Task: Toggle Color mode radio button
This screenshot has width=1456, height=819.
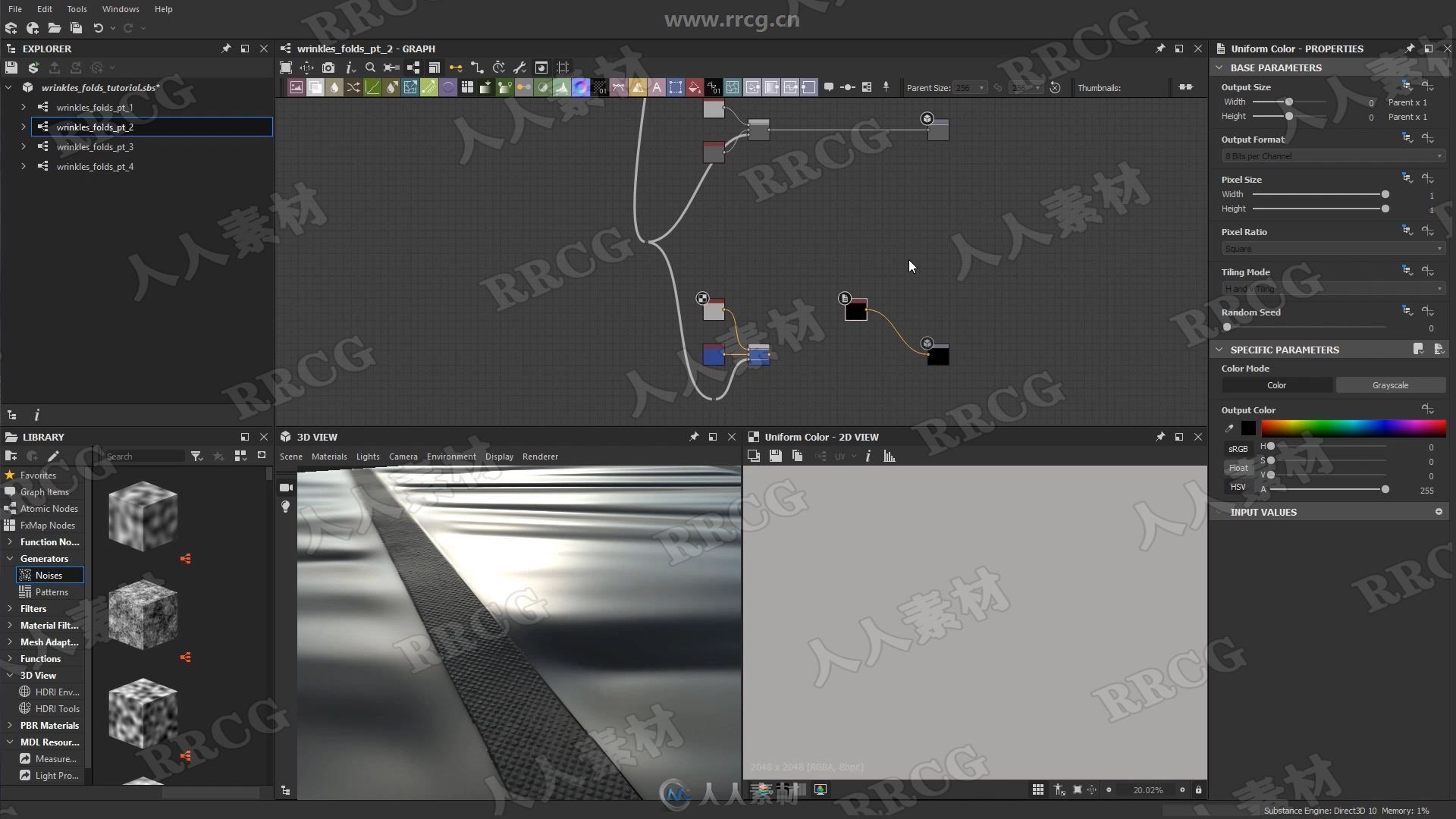Action: point(1276,385)
